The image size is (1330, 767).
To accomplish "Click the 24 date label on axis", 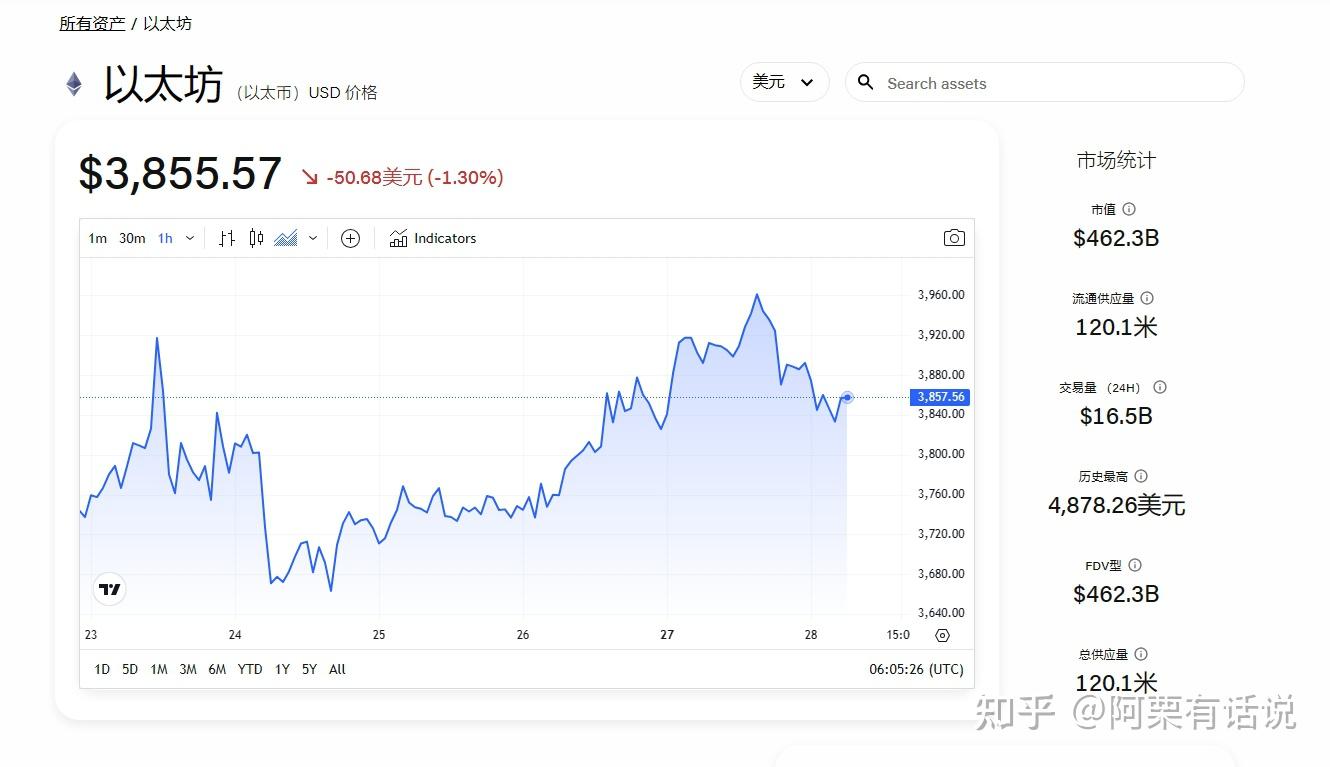I will 235,634.
